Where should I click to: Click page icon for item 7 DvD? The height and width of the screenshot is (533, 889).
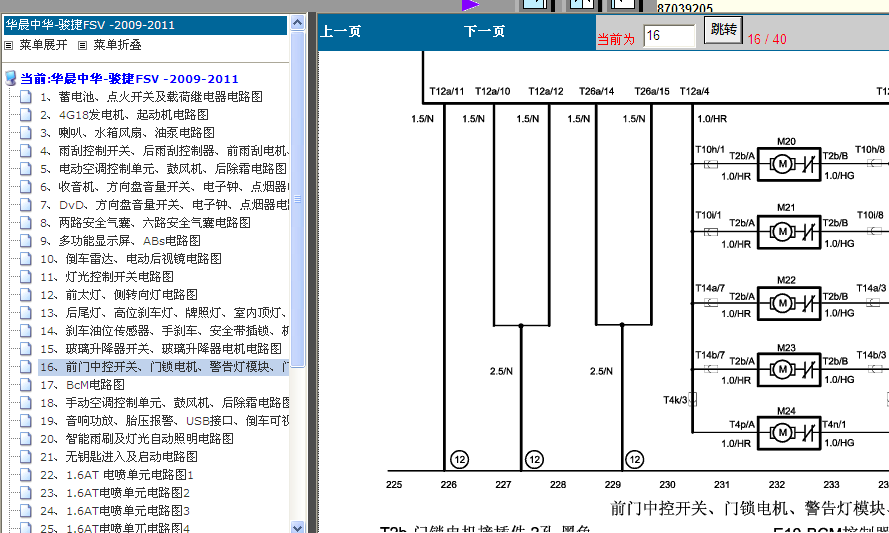(x=26, y=205)
